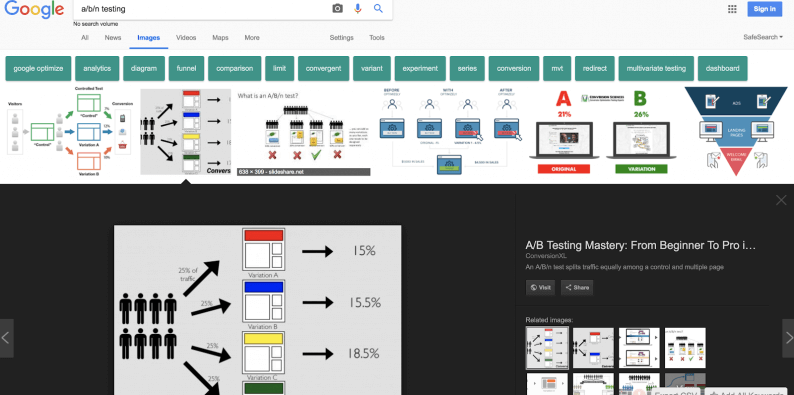The height and width of the screenshot is (395, 794).
Task: Switch to the News tab
Action: 113,37
